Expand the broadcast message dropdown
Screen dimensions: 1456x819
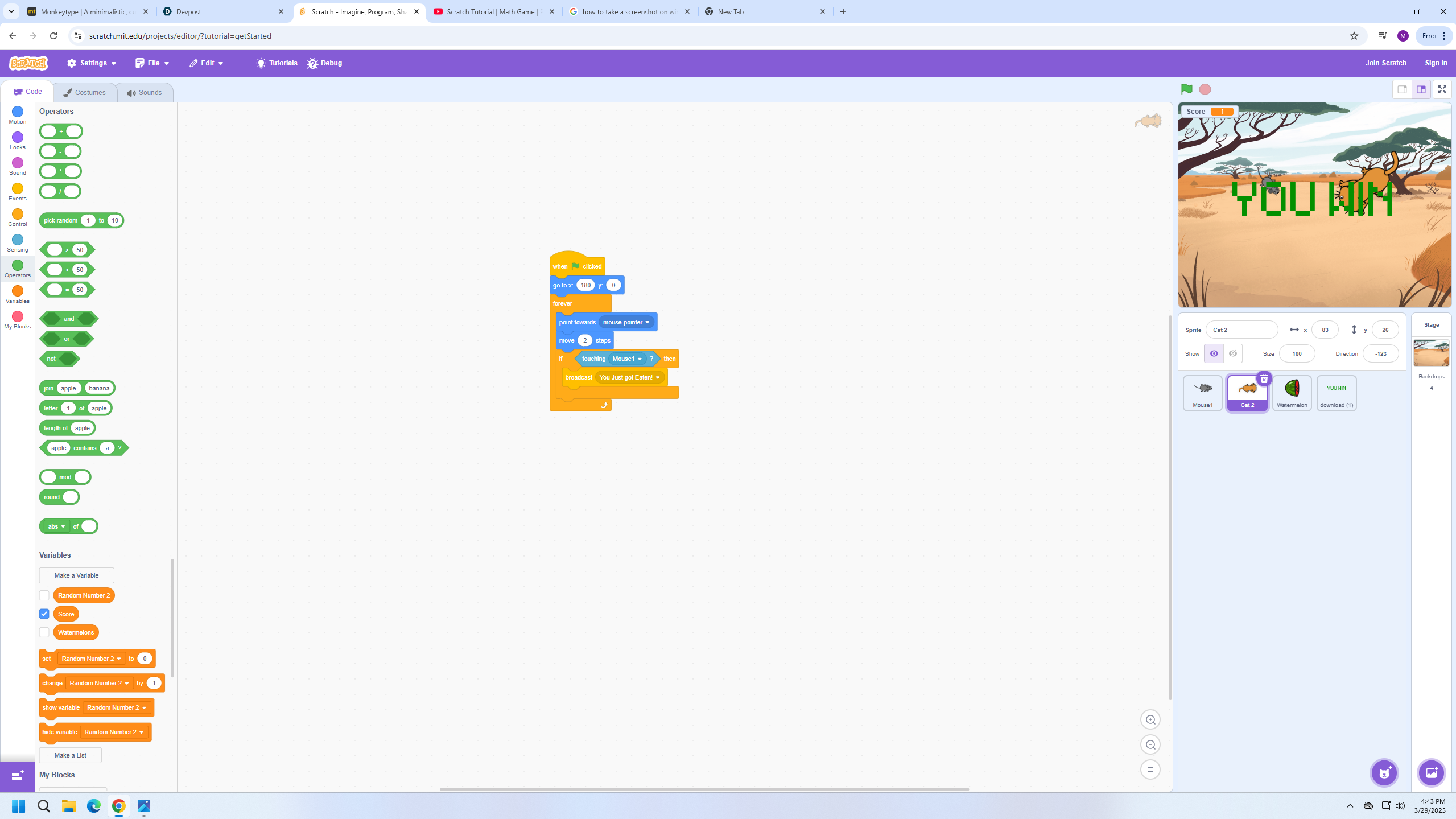click(658, 377)
